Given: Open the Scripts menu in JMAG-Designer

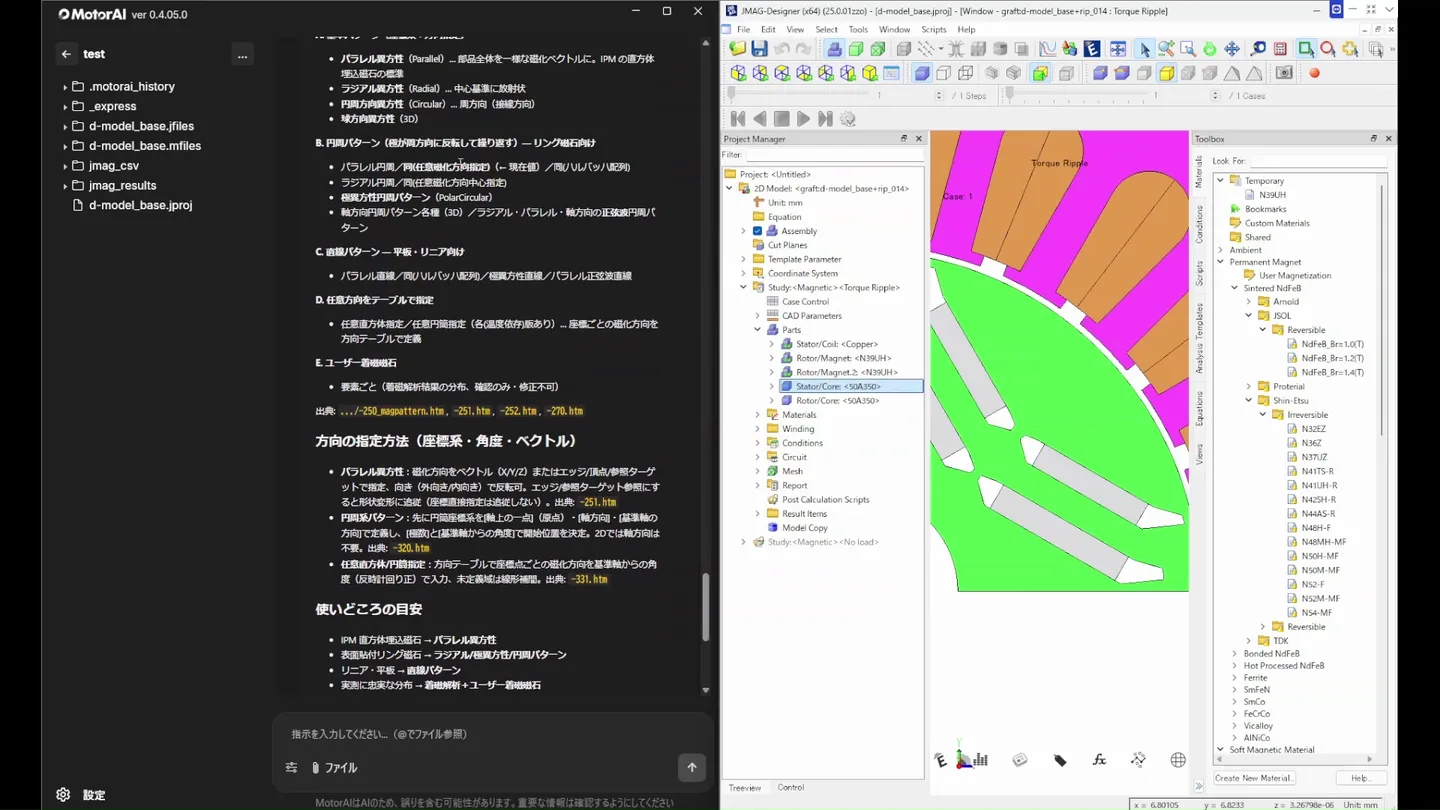Looking at the screenshot, I should (933, 30).
